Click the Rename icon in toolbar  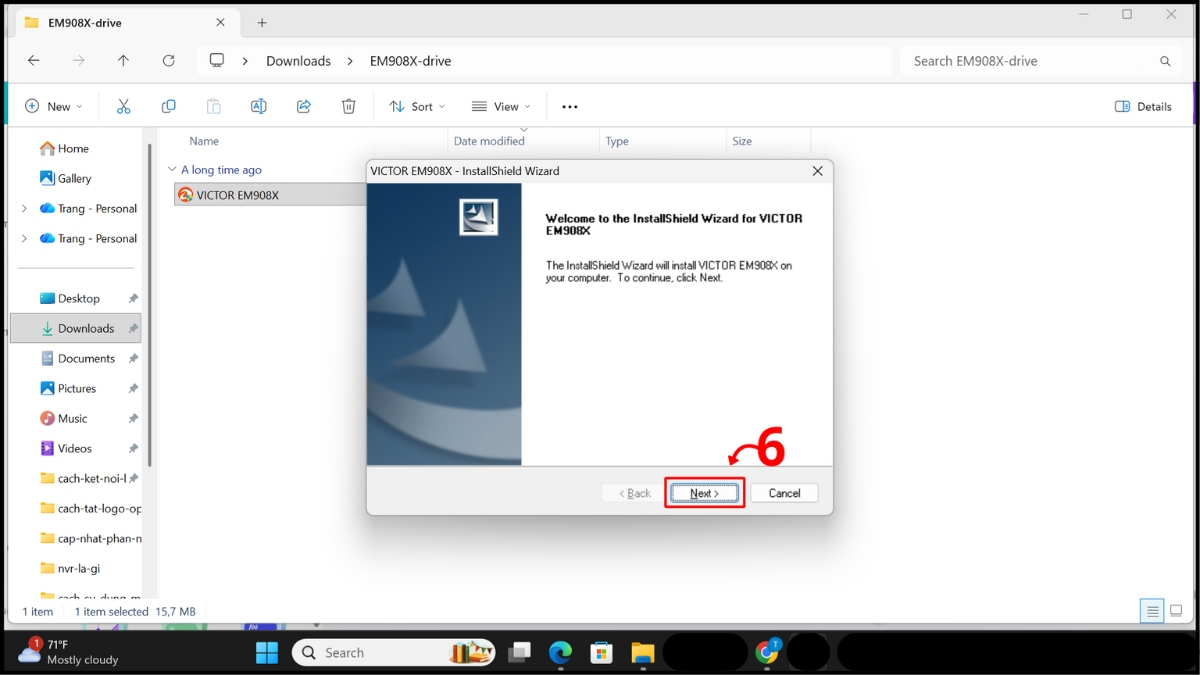(259, 106)
